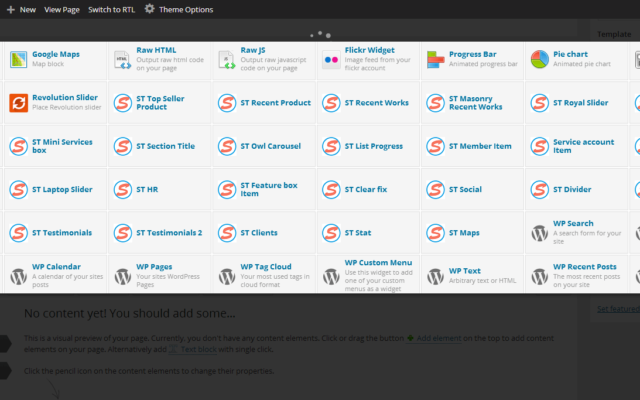This screenshot has height=400, width=640.
Task: Click the ST List Progress icon
Action: point(331,146)
